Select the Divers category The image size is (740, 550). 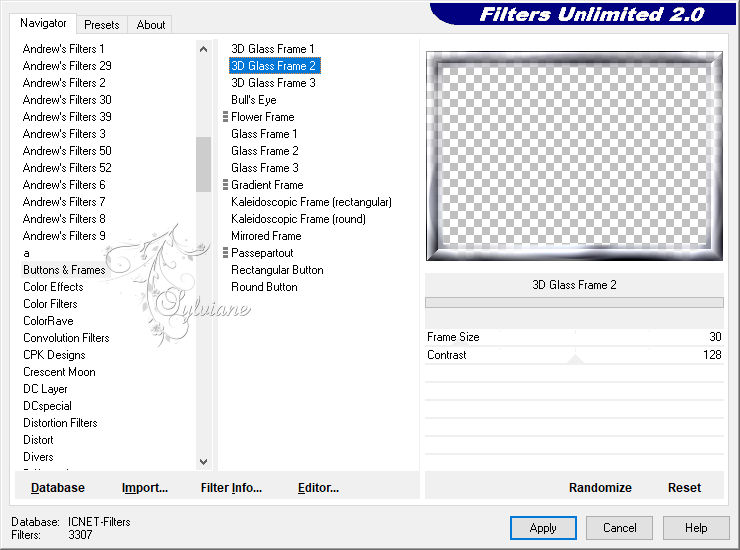38,457
